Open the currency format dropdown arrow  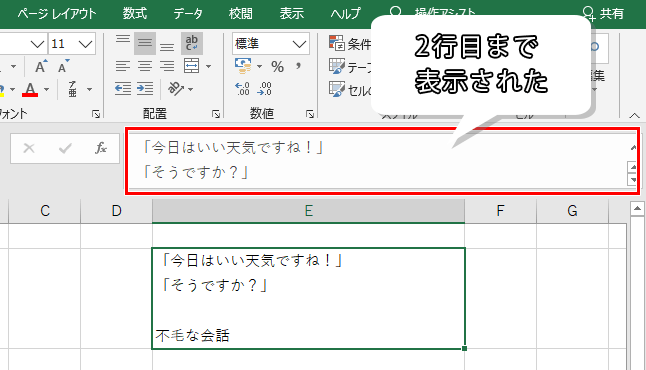pyautogui.click(x=259, y=66)
